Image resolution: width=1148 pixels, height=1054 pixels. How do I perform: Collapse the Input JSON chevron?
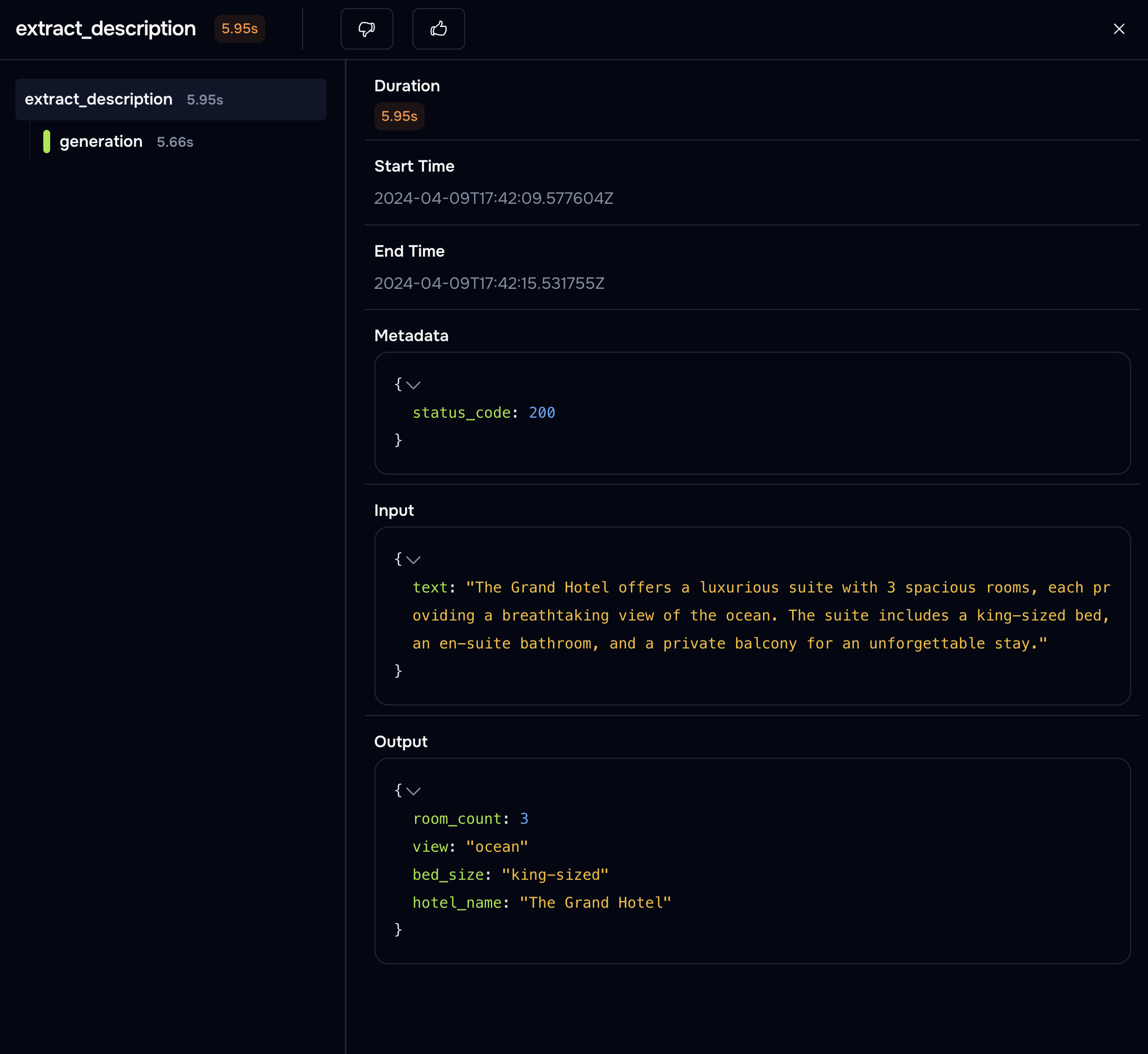pos(413,560)
